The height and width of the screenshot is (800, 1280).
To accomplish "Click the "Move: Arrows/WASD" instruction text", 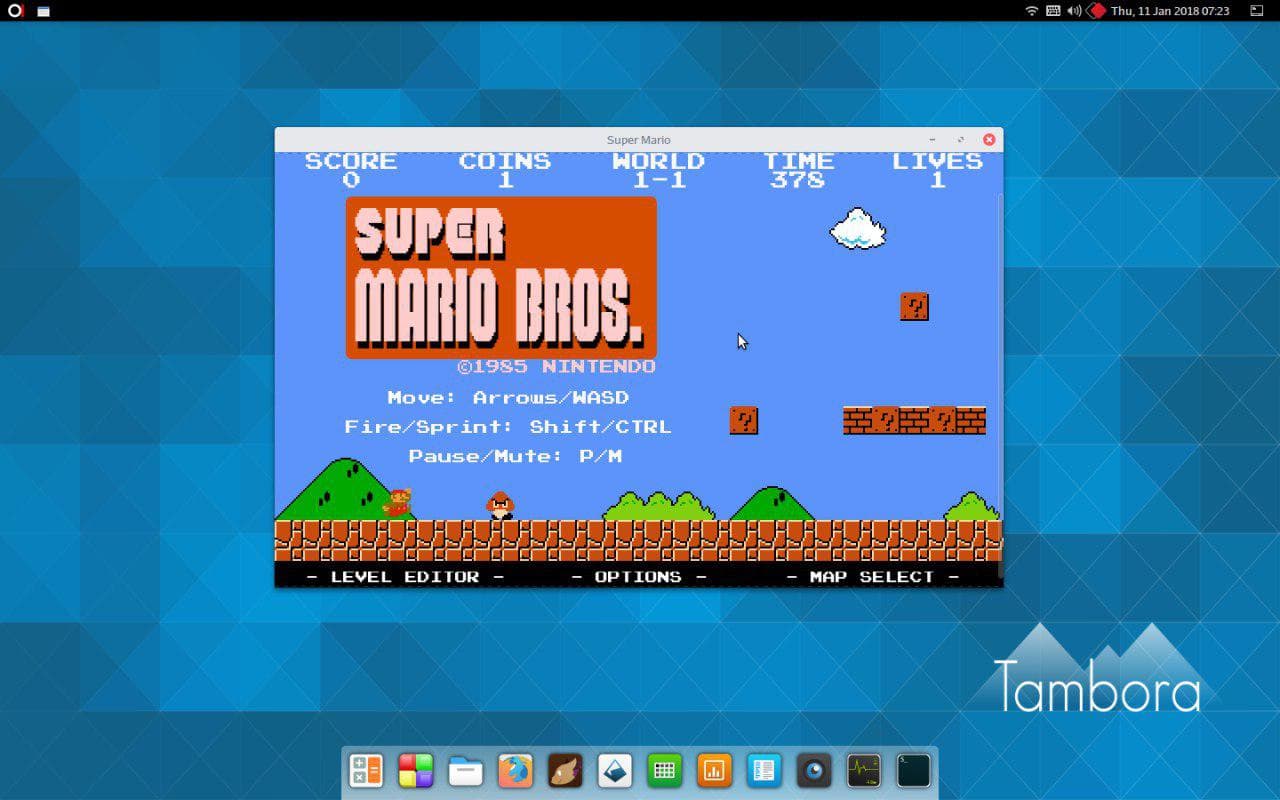I will click(x=508, y=397).
